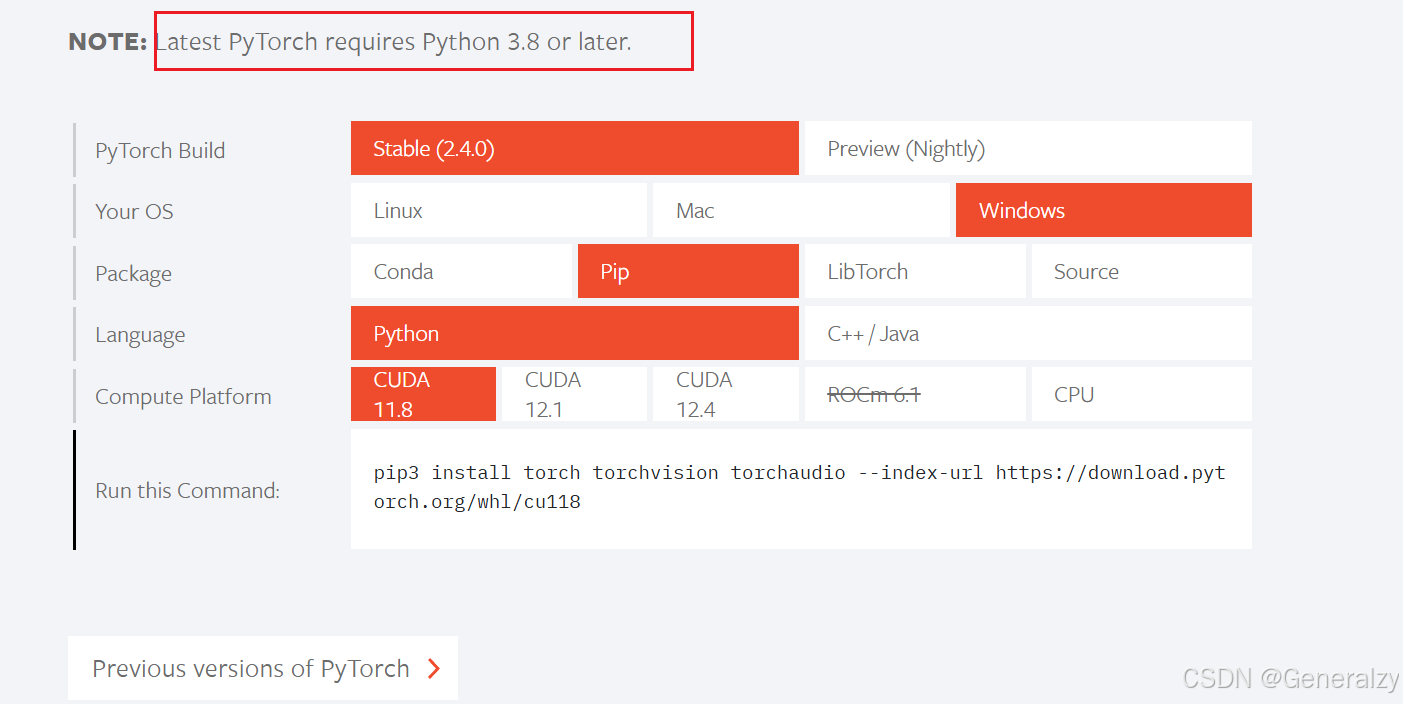Select Linux as your OS

tap(498, 211)
